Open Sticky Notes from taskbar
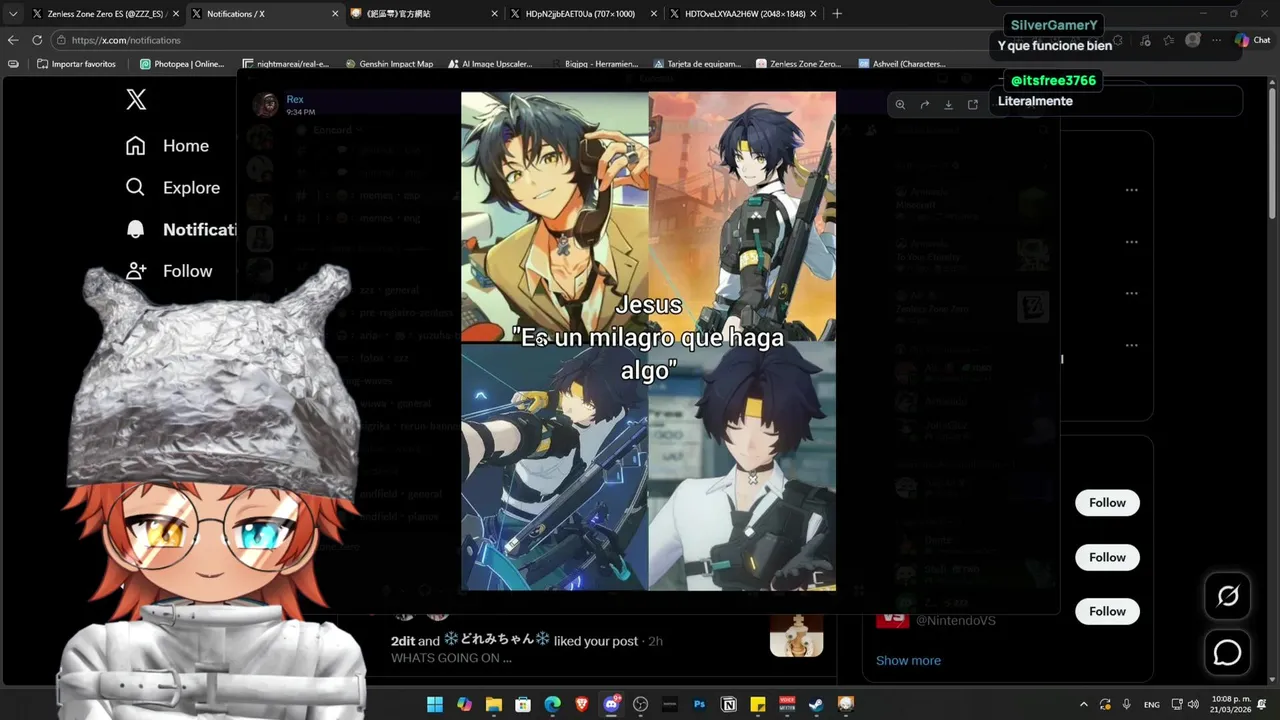 tap(758, 704)
